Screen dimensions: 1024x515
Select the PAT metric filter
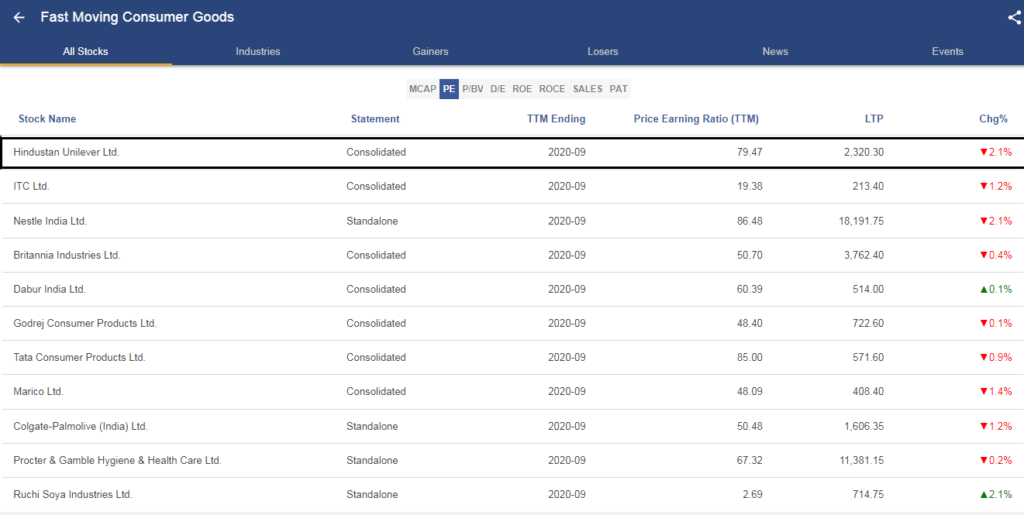618,89
